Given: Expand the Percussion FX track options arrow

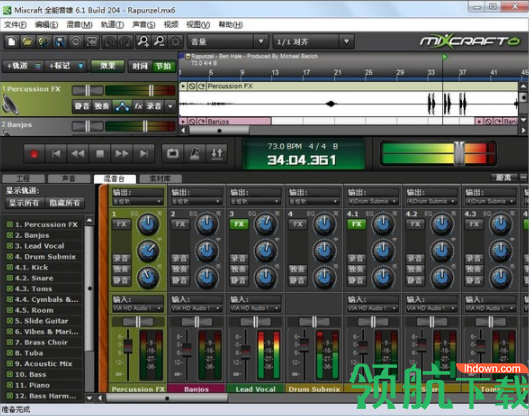Looking at the screenshot, I should 170,107.
